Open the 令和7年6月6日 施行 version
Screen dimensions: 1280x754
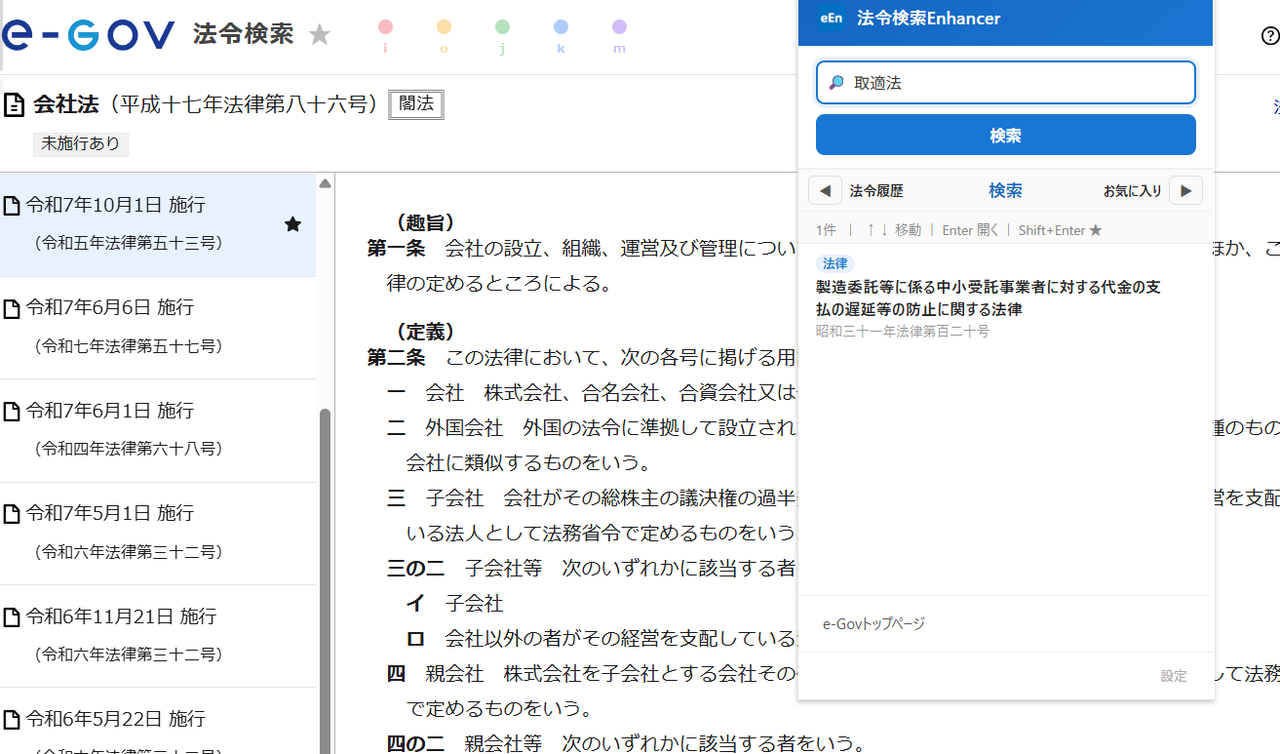158,327
